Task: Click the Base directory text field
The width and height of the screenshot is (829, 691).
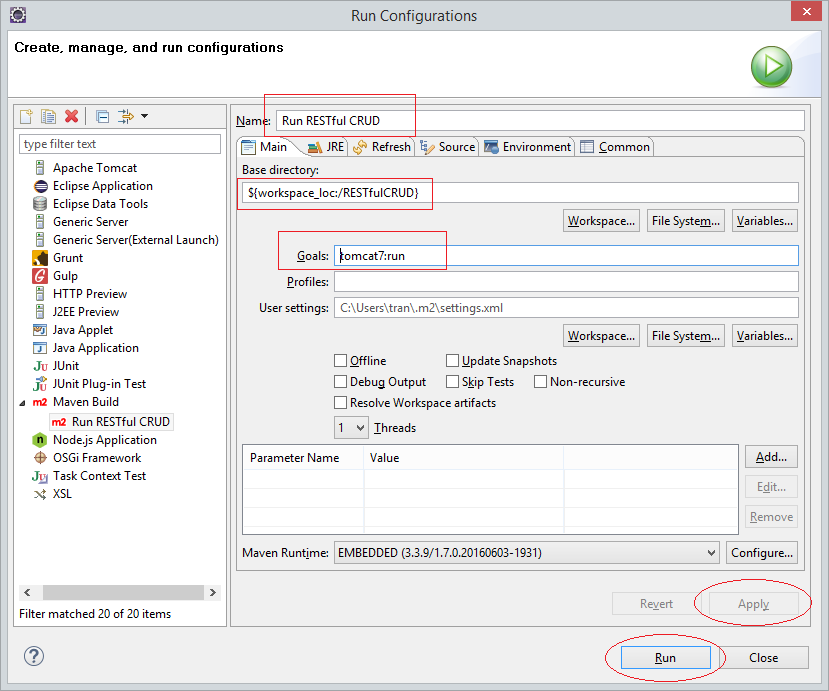Action: coord(520,192)
